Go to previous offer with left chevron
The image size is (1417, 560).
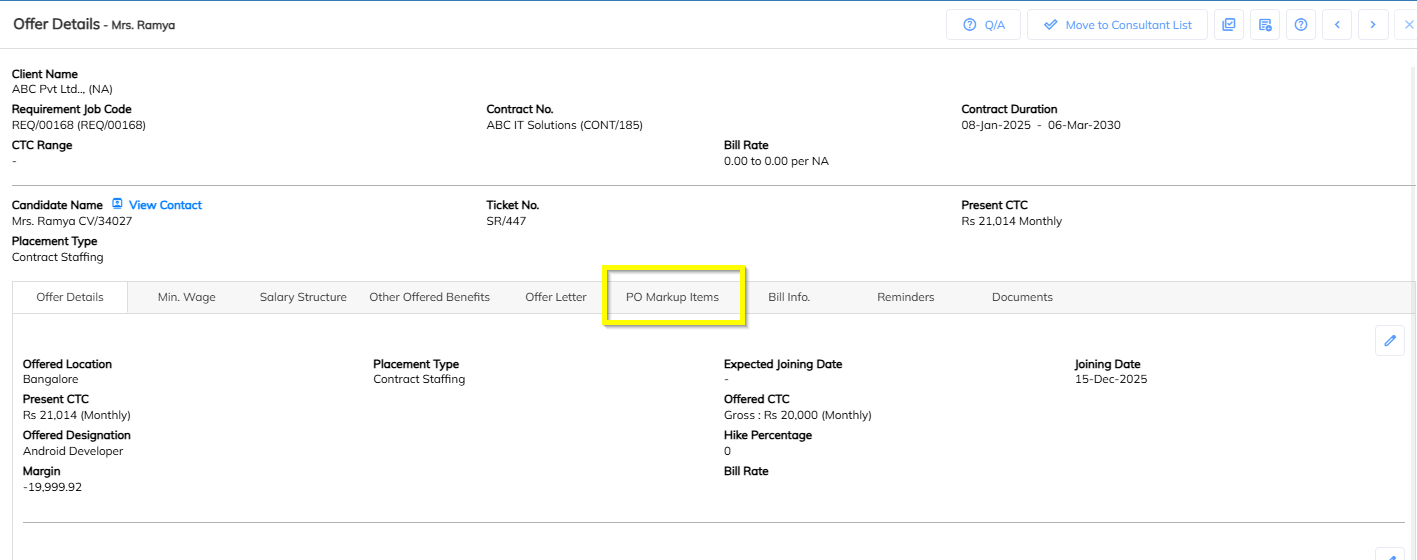(x=1337, y=25)
